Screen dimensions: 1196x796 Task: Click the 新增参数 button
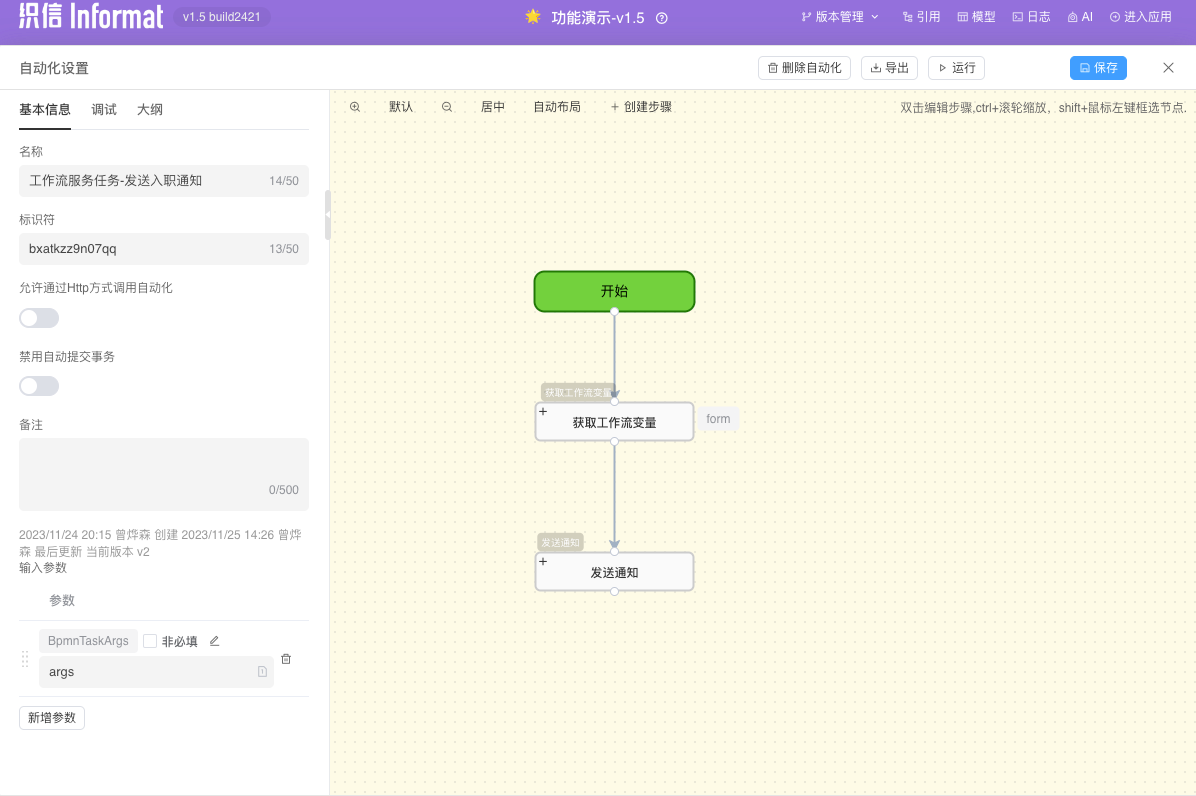click(52, 718)
